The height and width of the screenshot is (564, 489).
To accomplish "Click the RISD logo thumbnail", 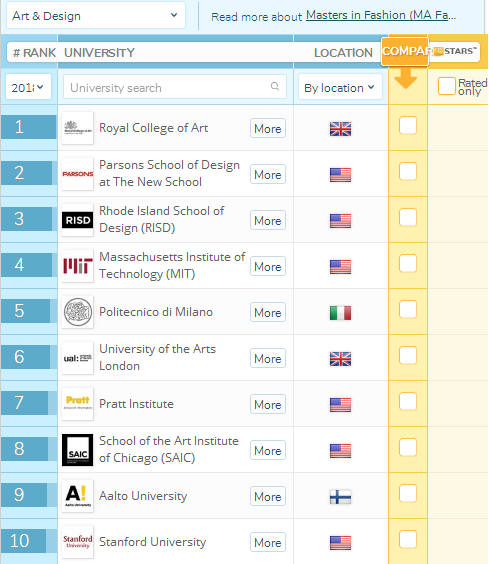I will (x=78, y=220).
